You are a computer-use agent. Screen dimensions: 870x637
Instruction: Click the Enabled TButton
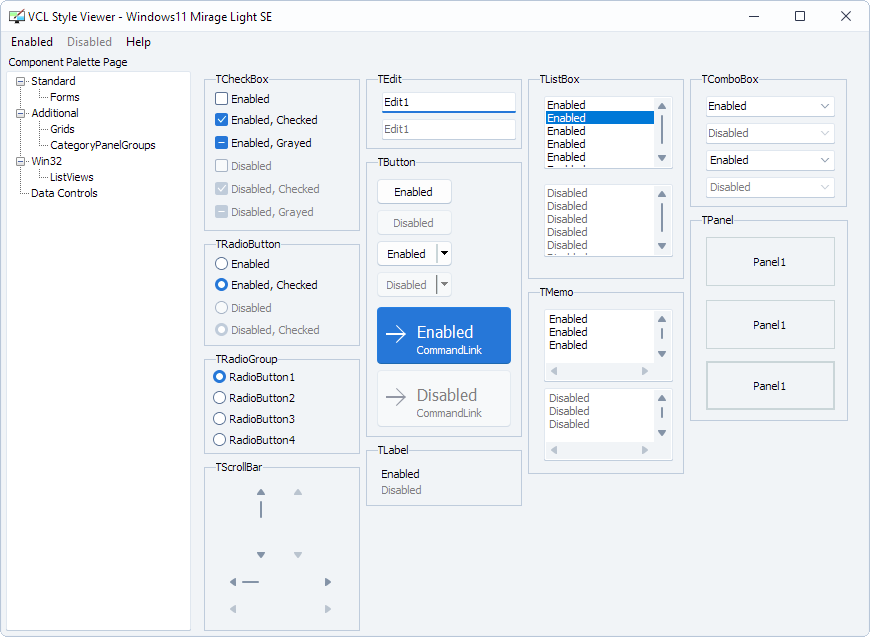click(x=414, y=192)
